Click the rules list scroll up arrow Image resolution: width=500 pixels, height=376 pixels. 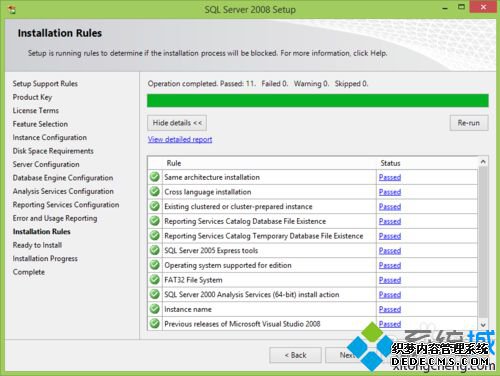click(483, 162)
